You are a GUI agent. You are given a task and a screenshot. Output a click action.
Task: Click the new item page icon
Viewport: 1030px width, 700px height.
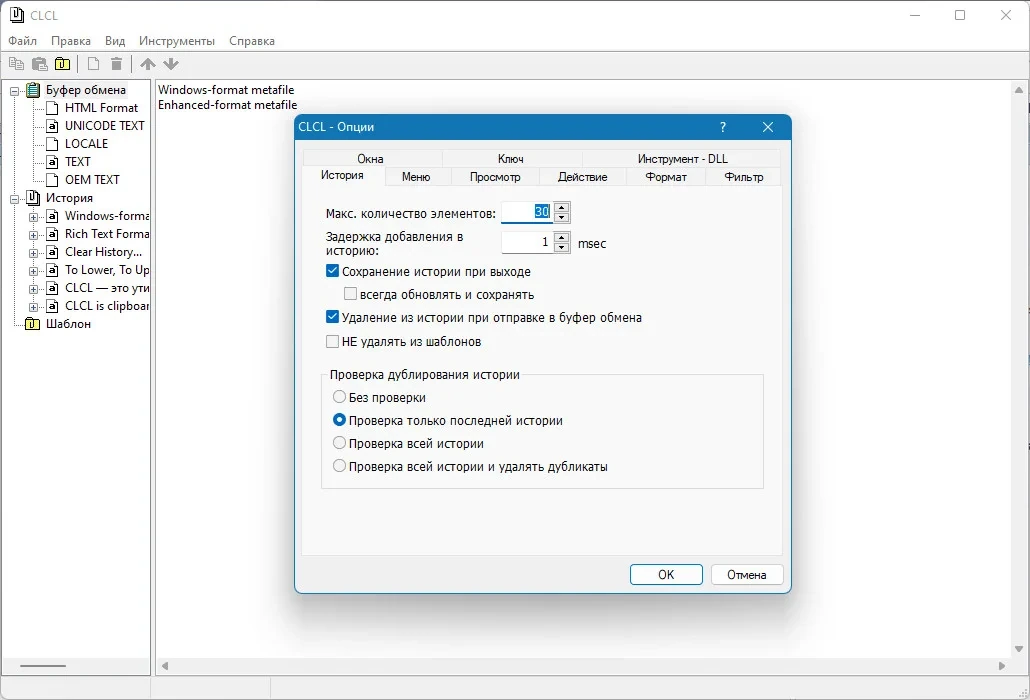pos(93,64)
